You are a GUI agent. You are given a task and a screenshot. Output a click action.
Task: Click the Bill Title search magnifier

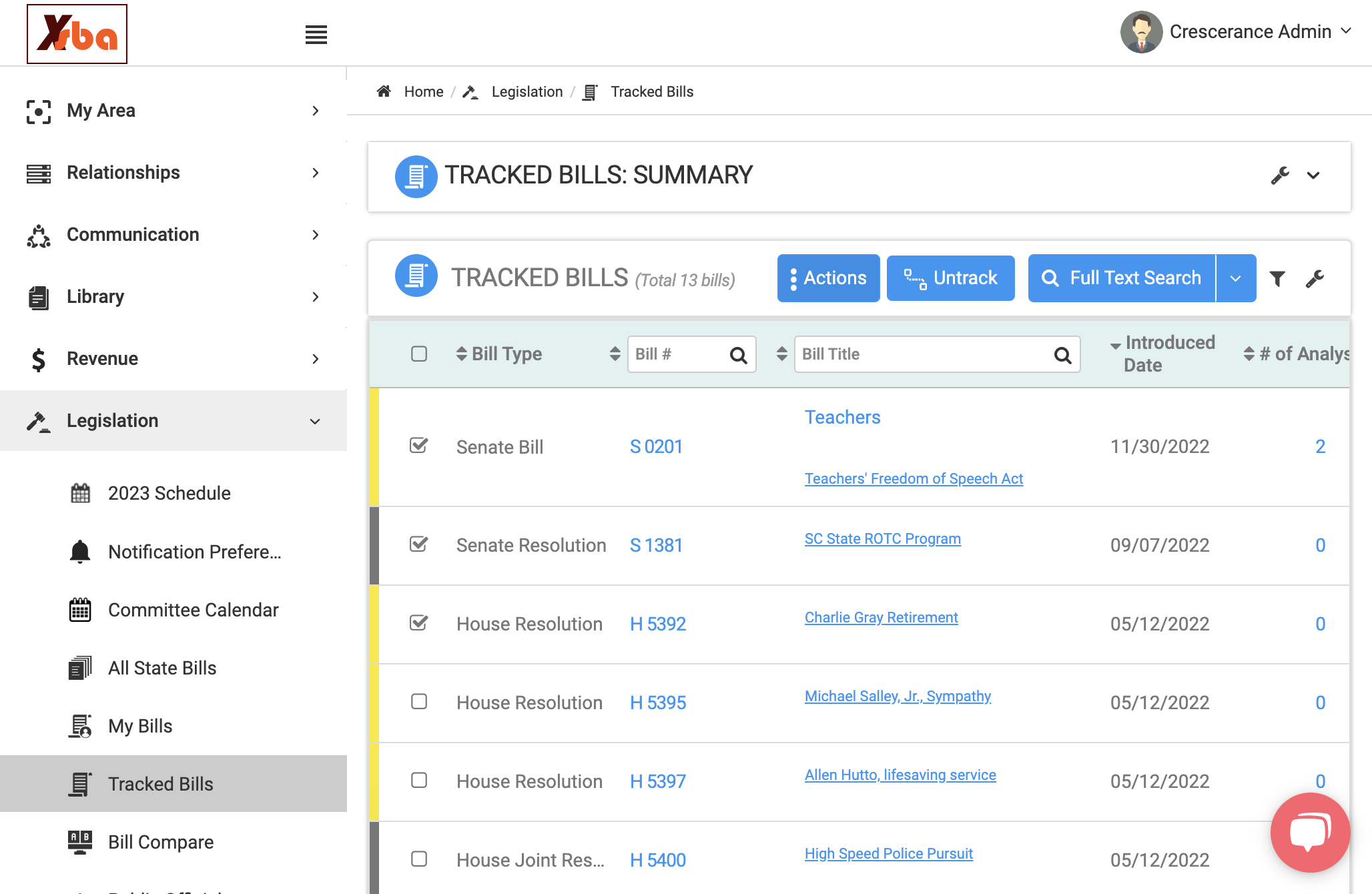click(1063, 355)
